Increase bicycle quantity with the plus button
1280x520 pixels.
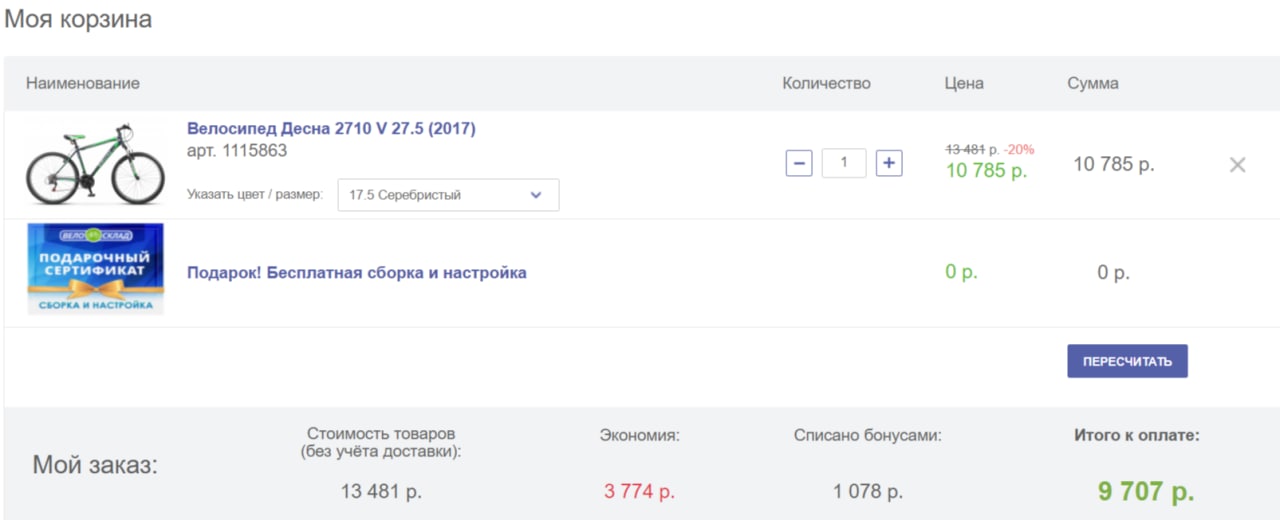pos(889,163)
